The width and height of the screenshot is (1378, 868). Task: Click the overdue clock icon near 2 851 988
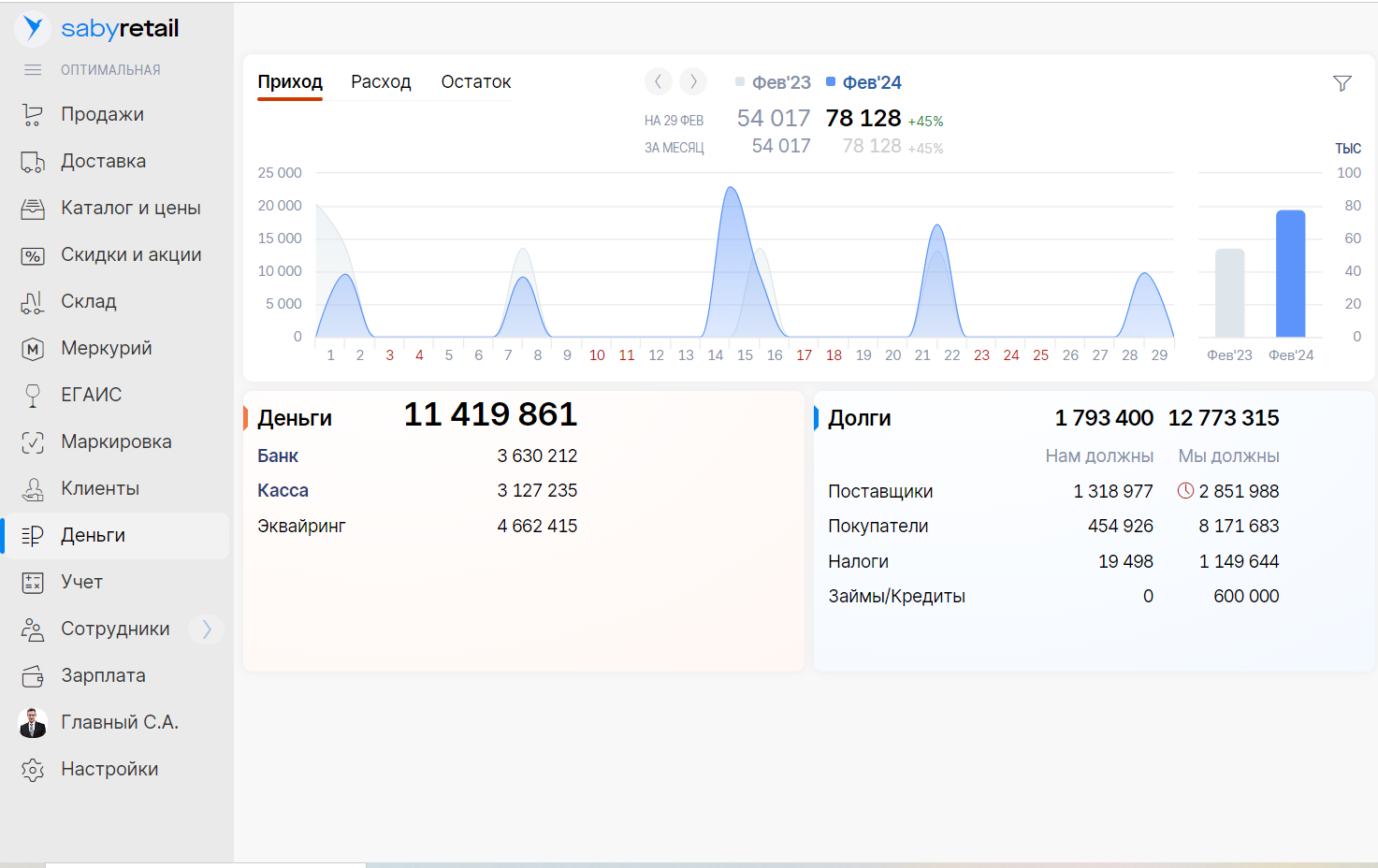[1185, 491]
